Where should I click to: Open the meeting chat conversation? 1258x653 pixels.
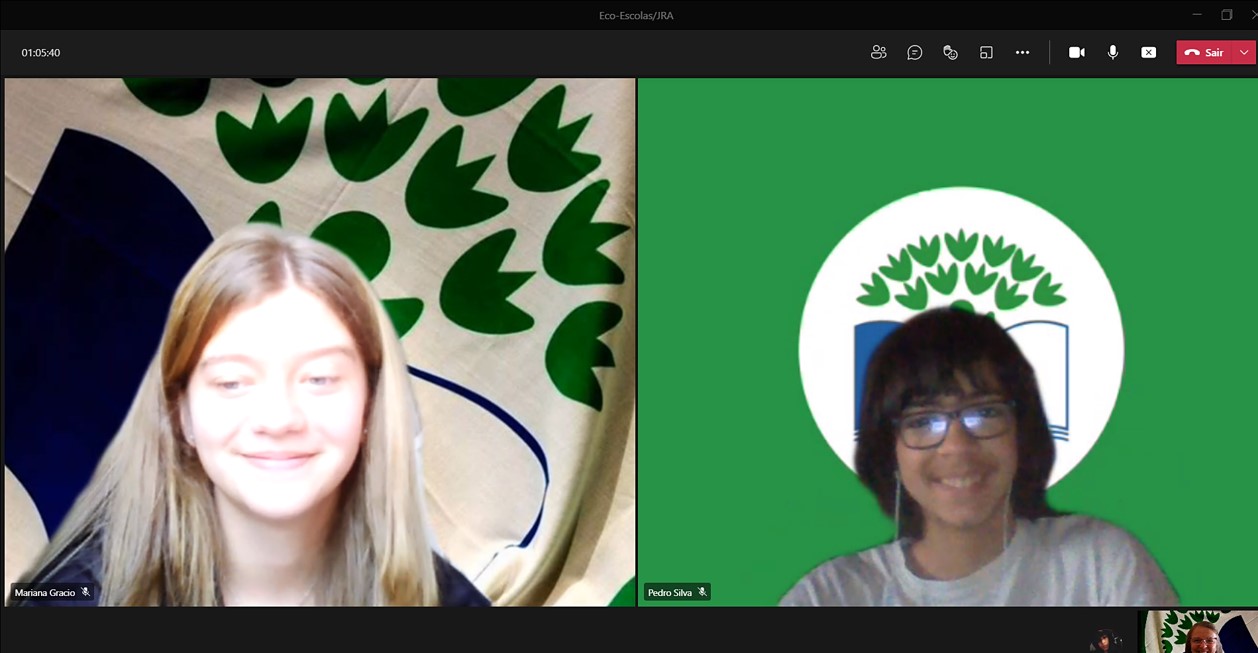click(914, 53)
